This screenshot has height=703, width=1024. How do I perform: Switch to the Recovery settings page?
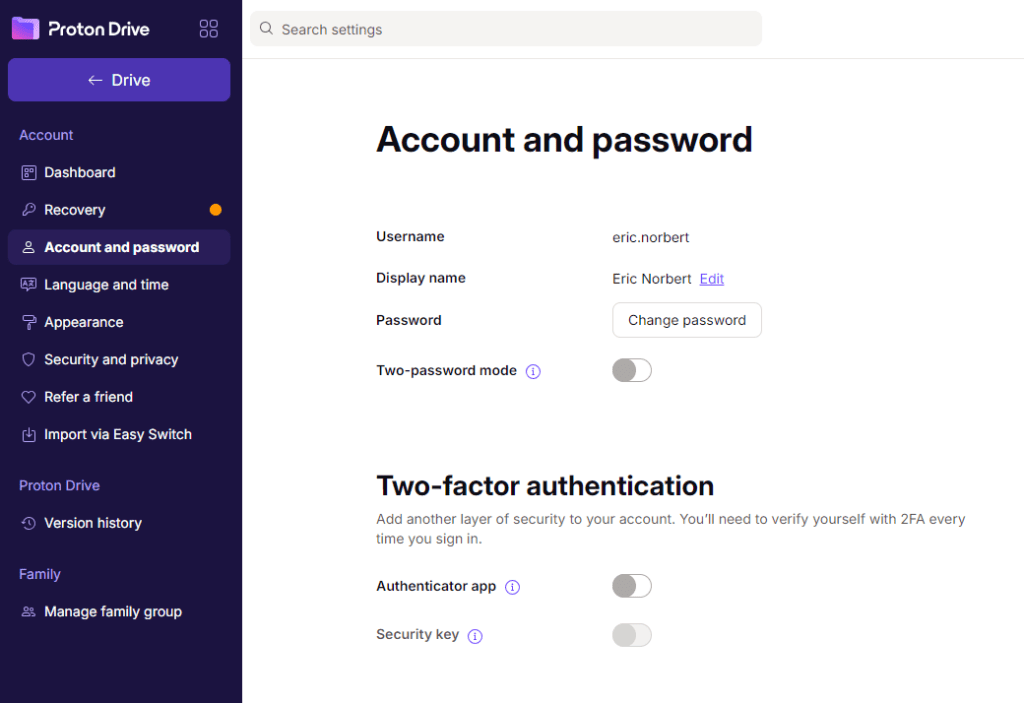tap(75, 210)
